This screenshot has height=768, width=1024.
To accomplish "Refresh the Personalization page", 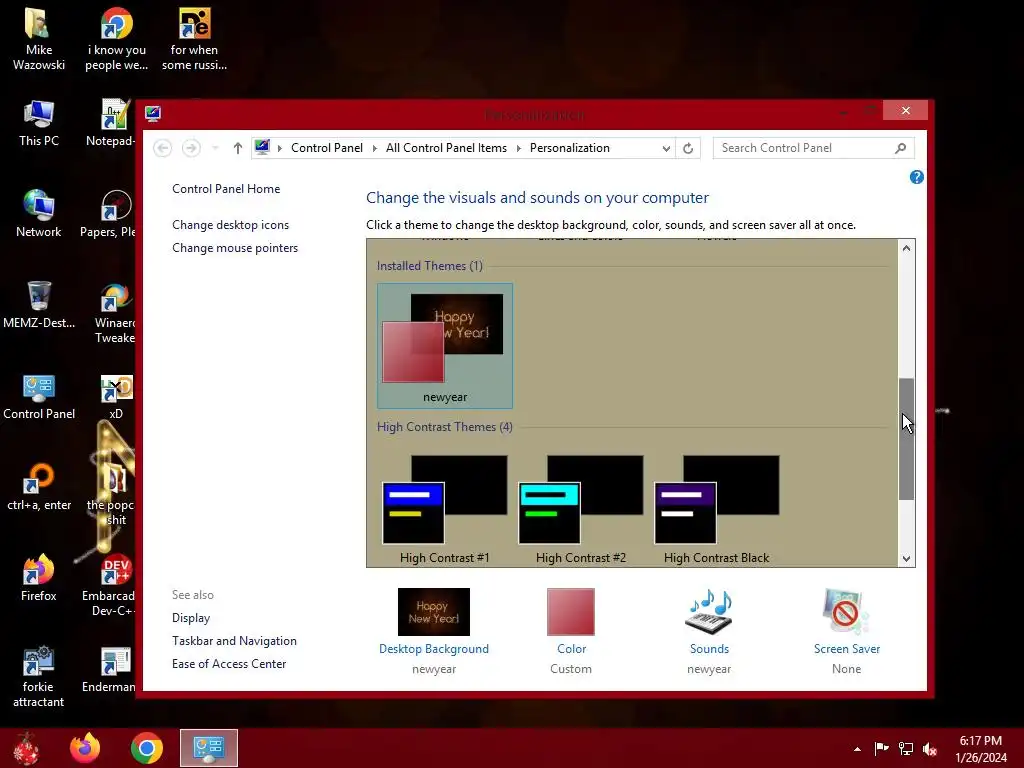I will (688, 148).
